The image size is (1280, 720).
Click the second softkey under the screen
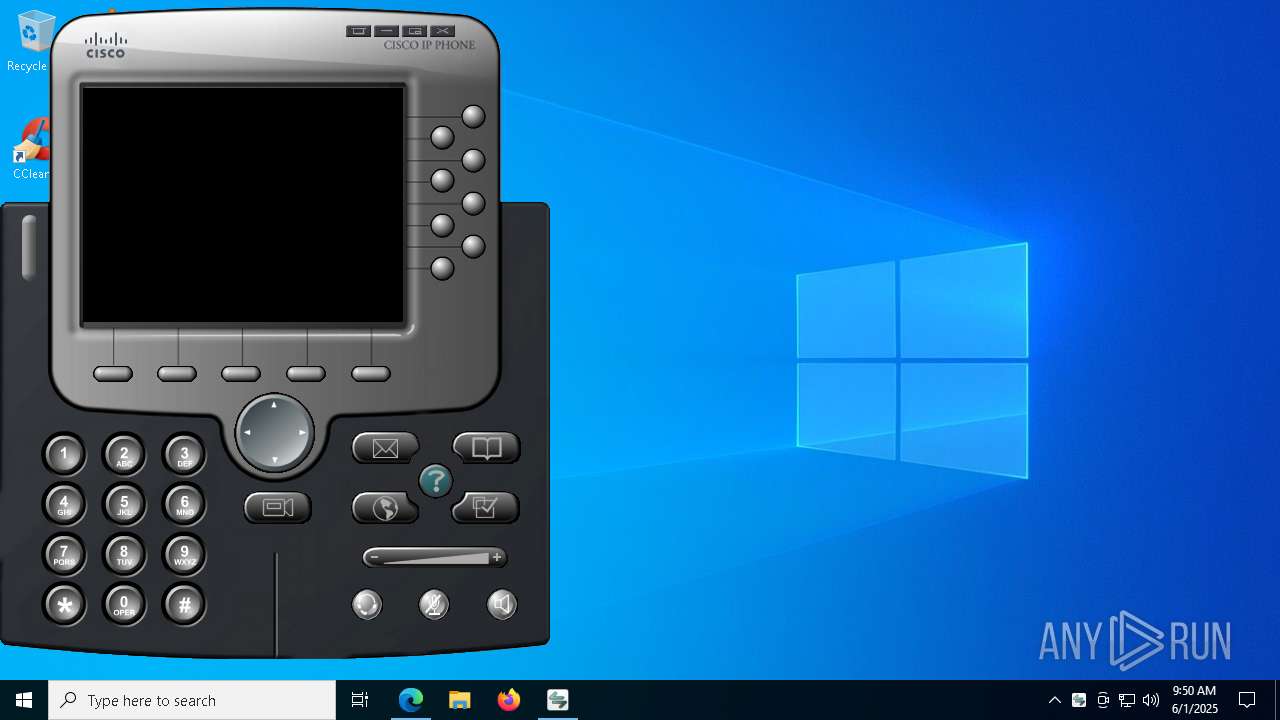(177, 374)
